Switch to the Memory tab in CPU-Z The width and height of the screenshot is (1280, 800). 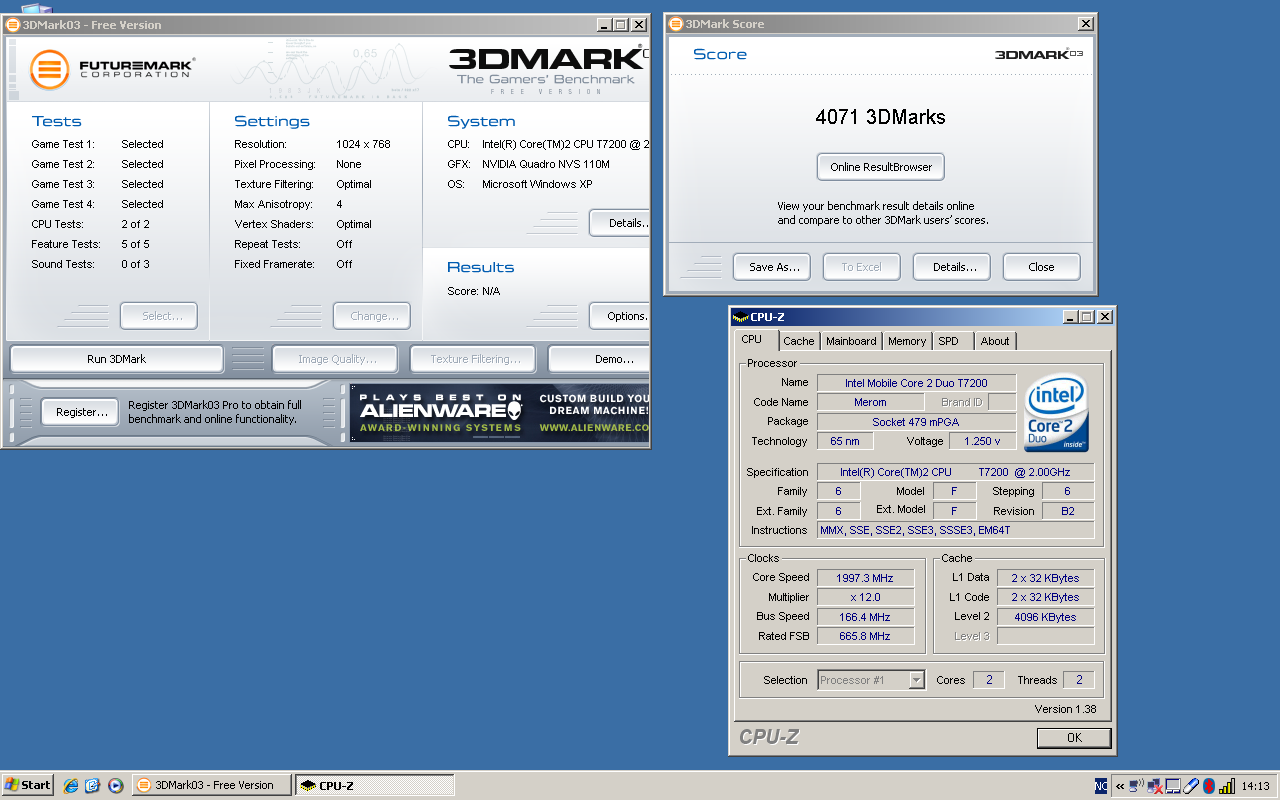907,341
